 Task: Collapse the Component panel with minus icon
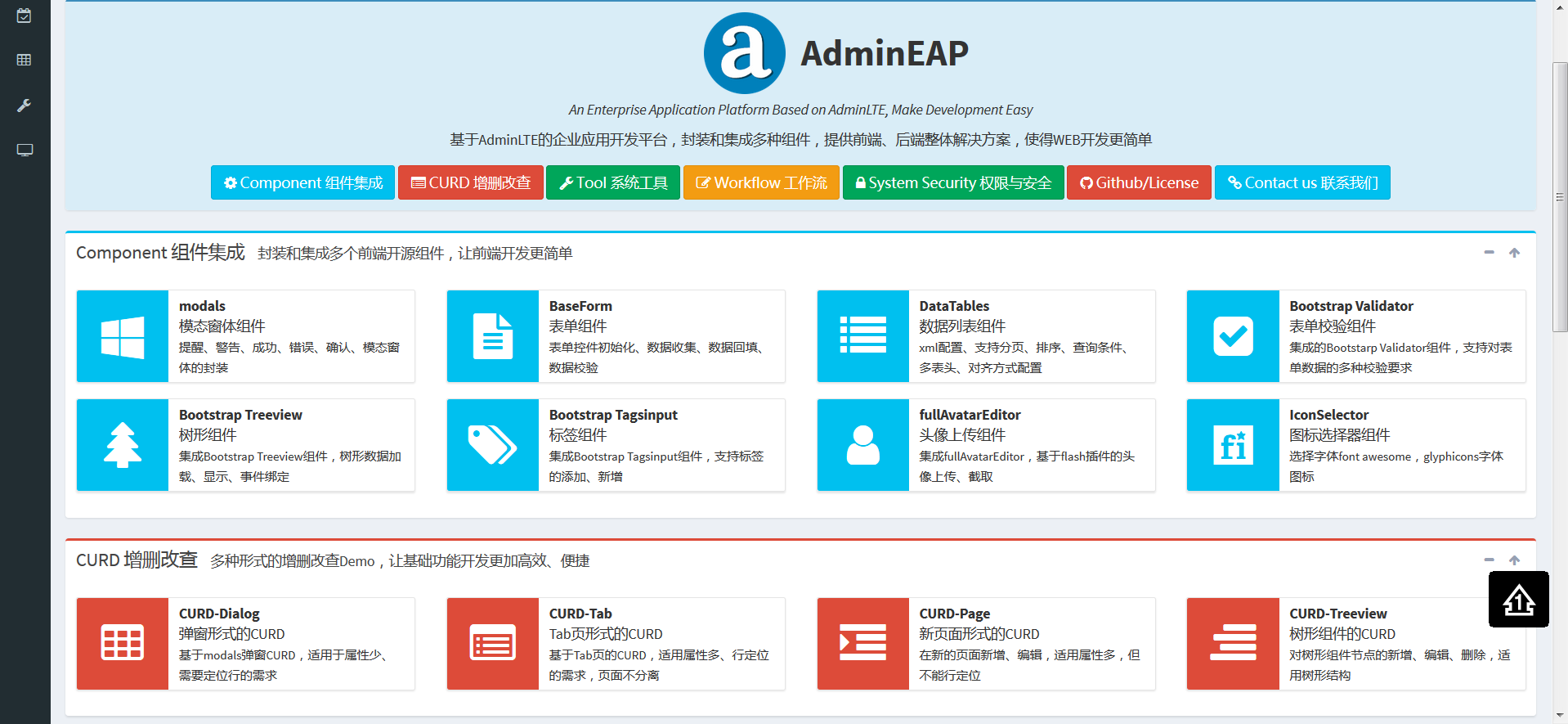(x=1489, y=253)
